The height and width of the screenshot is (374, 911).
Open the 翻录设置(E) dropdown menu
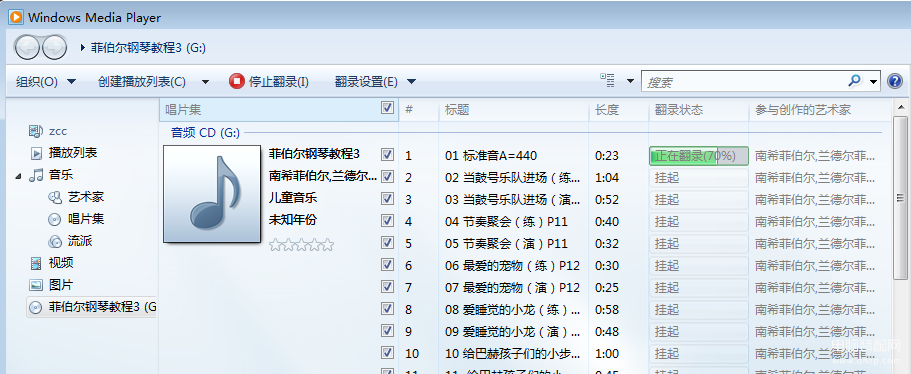pos(375,82)
